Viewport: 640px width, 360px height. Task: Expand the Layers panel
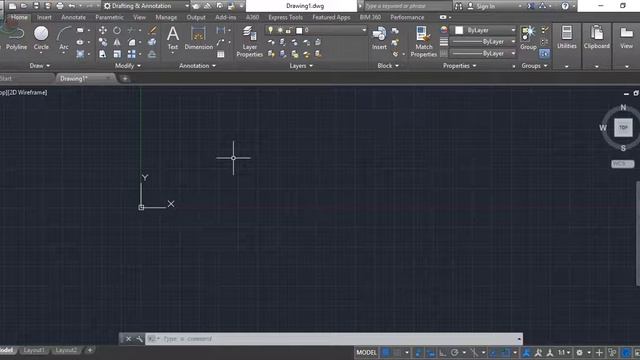[301, 66]
